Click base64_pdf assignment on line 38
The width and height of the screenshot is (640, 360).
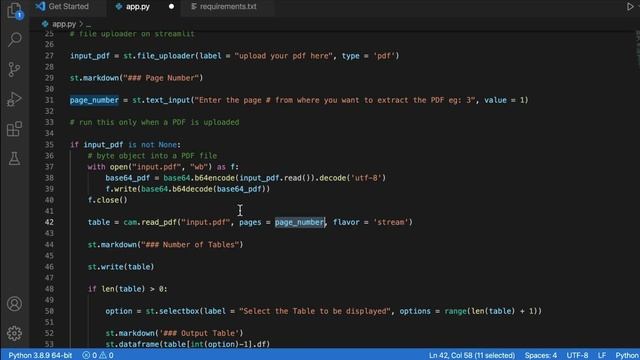point(127,178)
